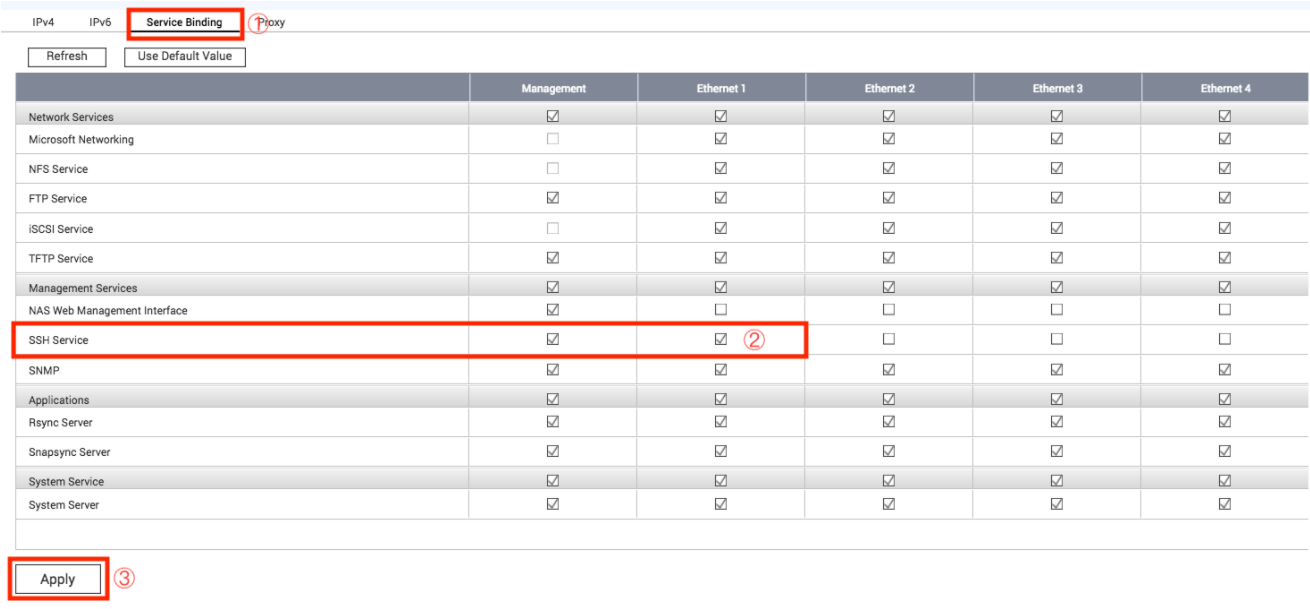Uncheck System Server for Management
The width and height of the screenshot is (1310, 609).
(x=553, y=504)
